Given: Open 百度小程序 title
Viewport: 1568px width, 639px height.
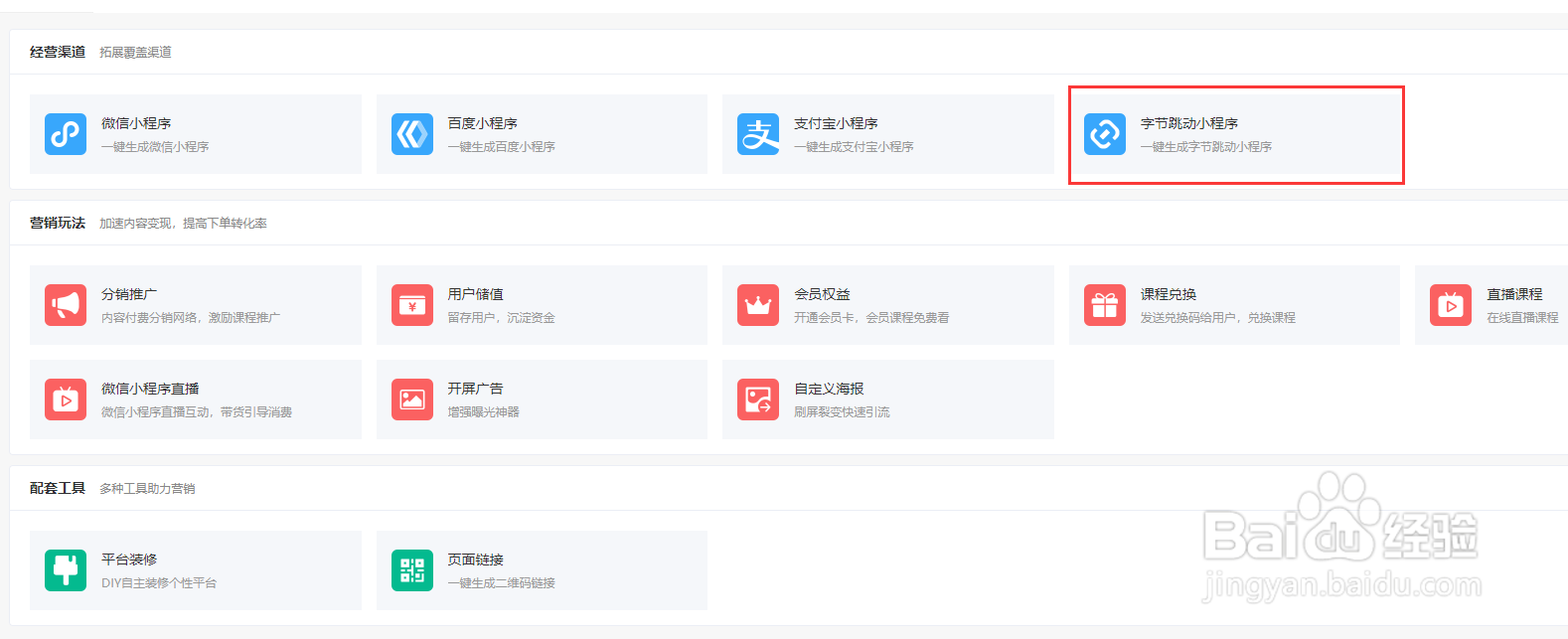Looking at the screenshot, I should click(x=482, y=123).
